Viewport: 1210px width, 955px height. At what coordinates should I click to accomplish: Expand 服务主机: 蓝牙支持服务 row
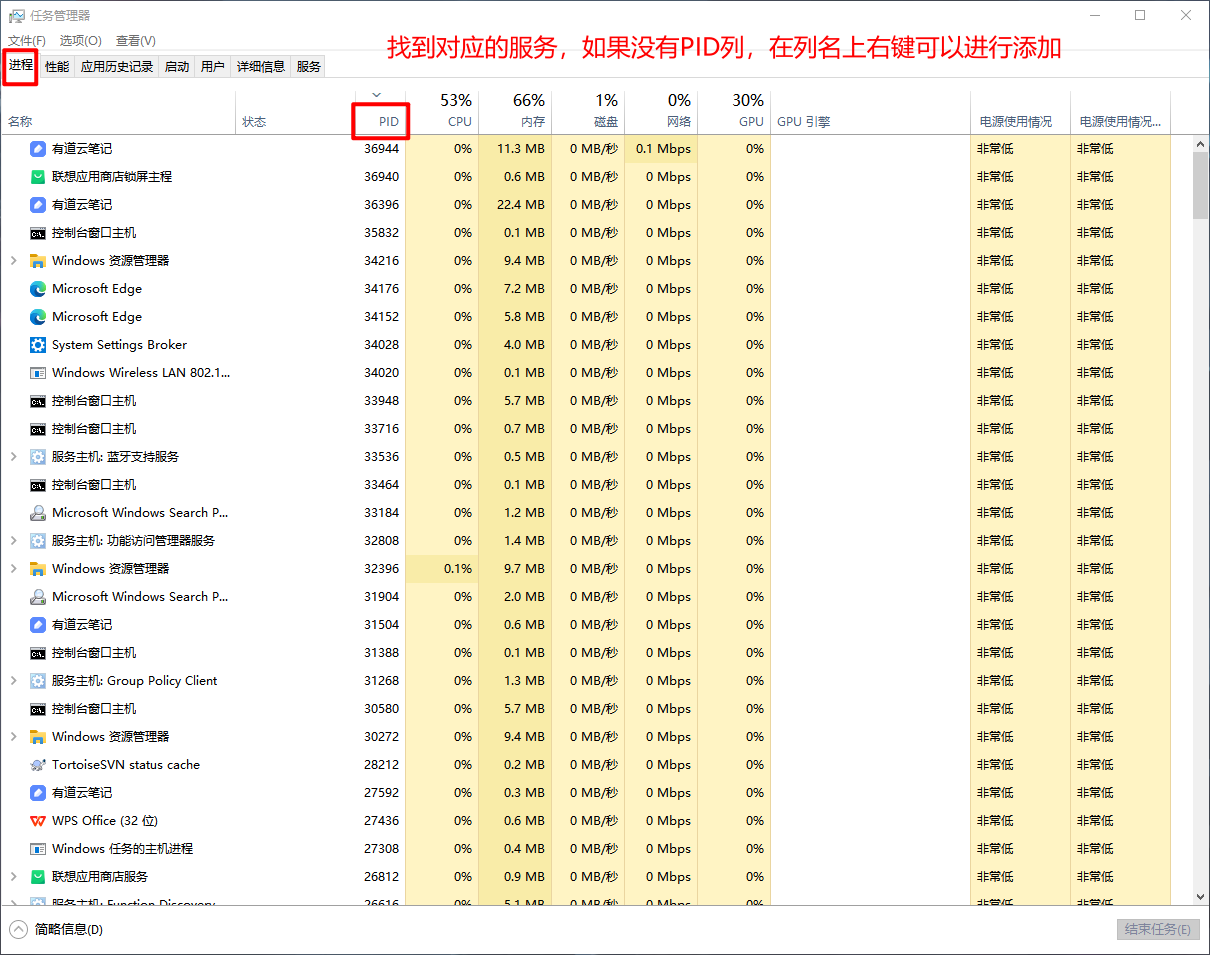tap(13, 456)
